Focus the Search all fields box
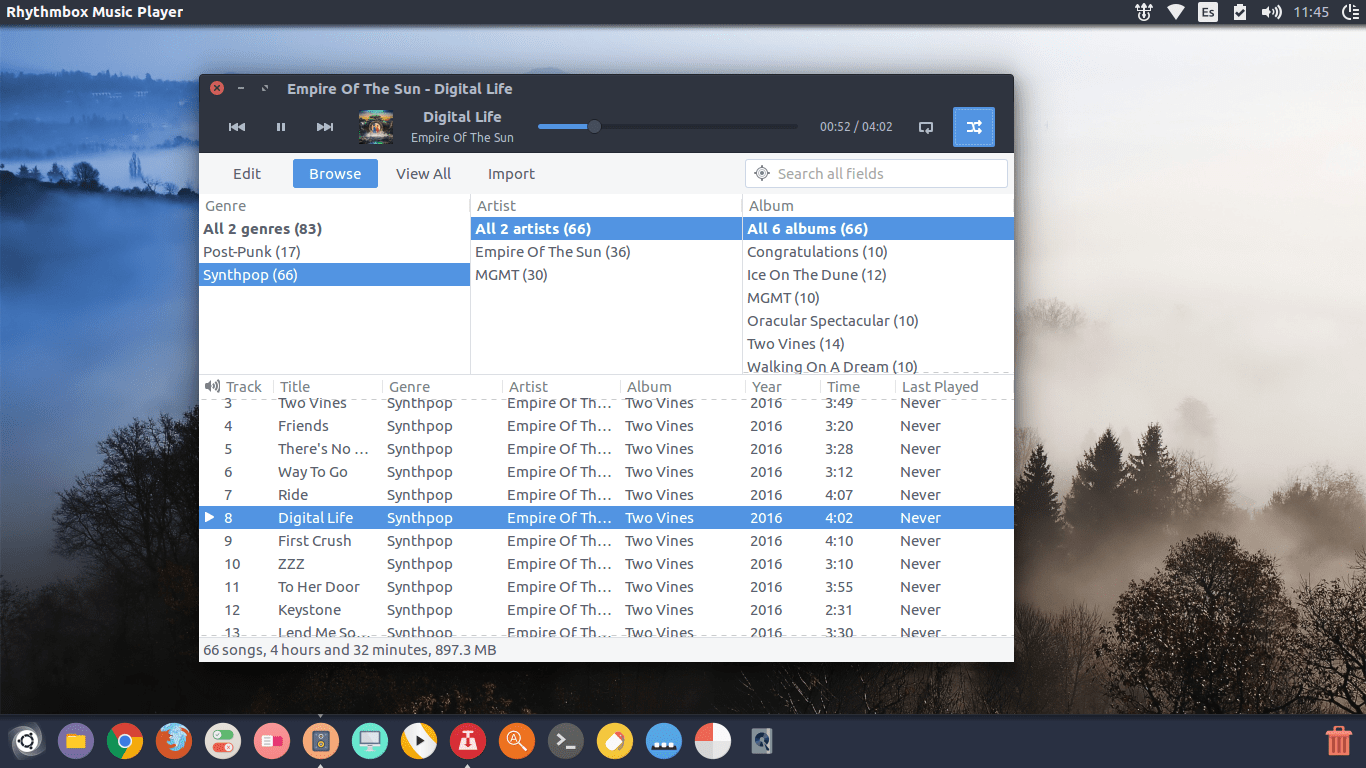 tap(876, 174)
